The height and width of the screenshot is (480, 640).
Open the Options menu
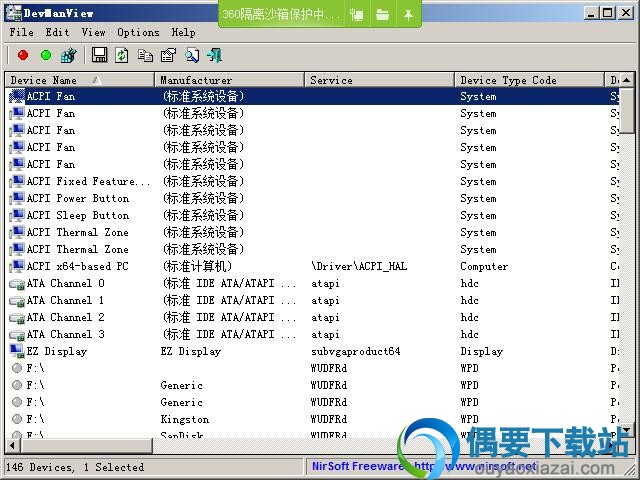138,32
